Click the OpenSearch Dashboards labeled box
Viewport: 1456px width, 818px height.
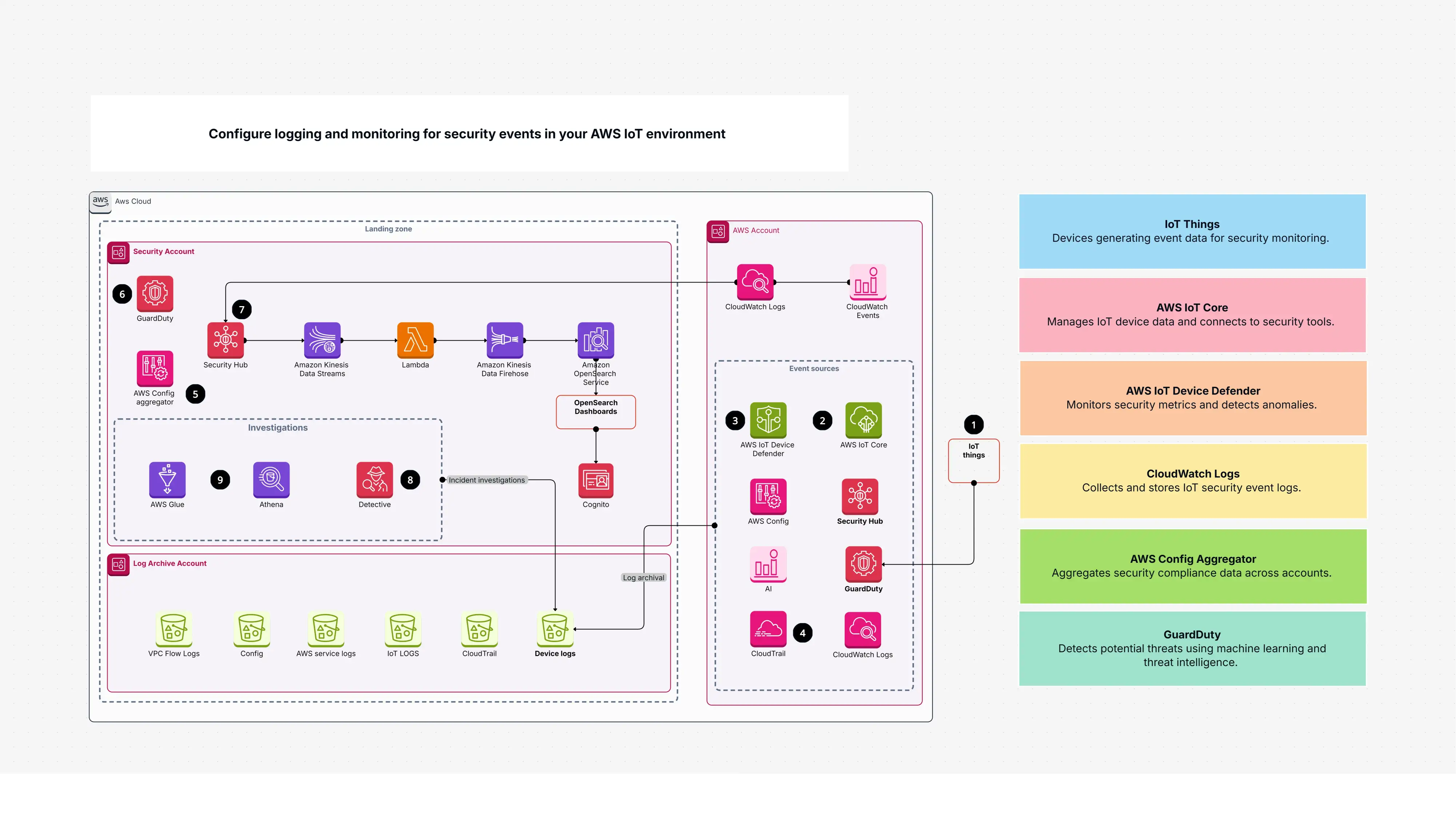click(x=595, y=408)
